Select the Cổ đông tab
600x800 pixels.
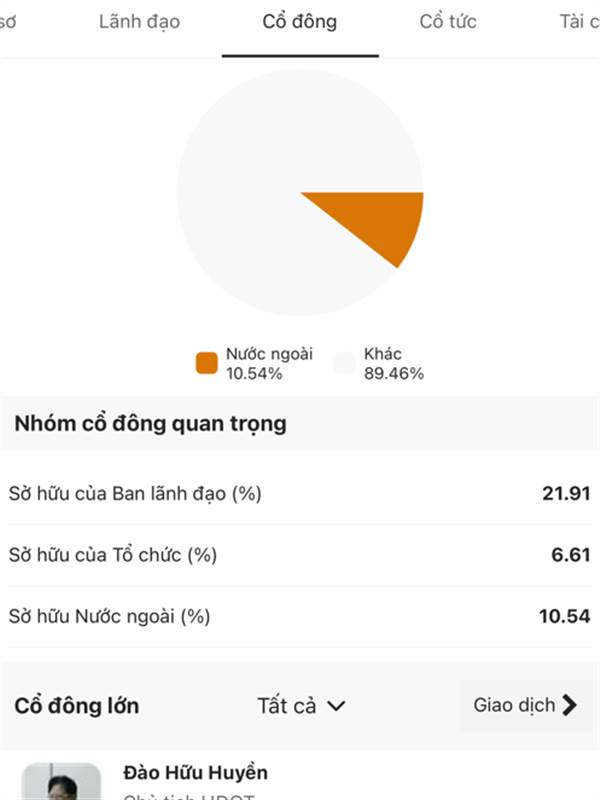point(300,22)
